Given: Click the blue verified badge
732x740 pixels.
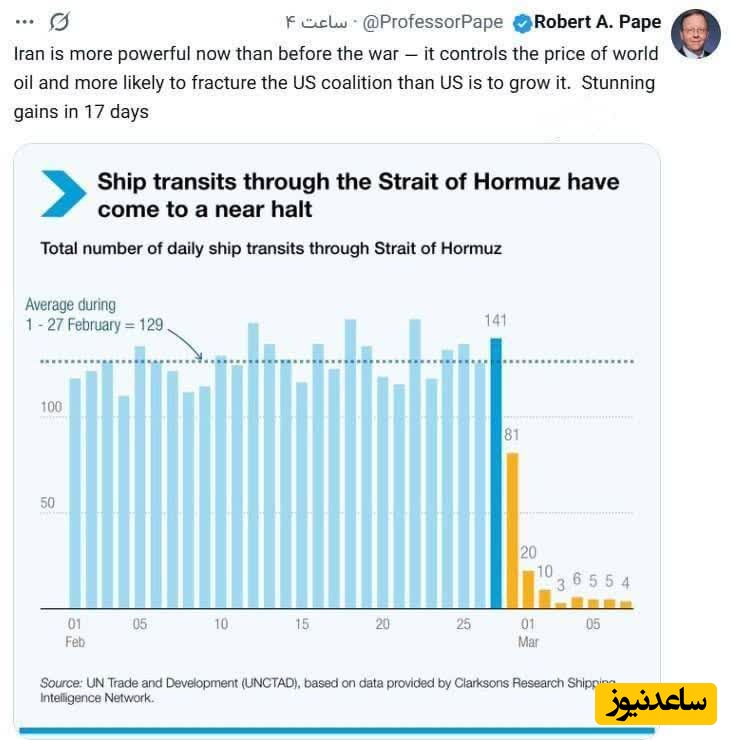Looking at the screenshot, I should [x=522, y=22].
